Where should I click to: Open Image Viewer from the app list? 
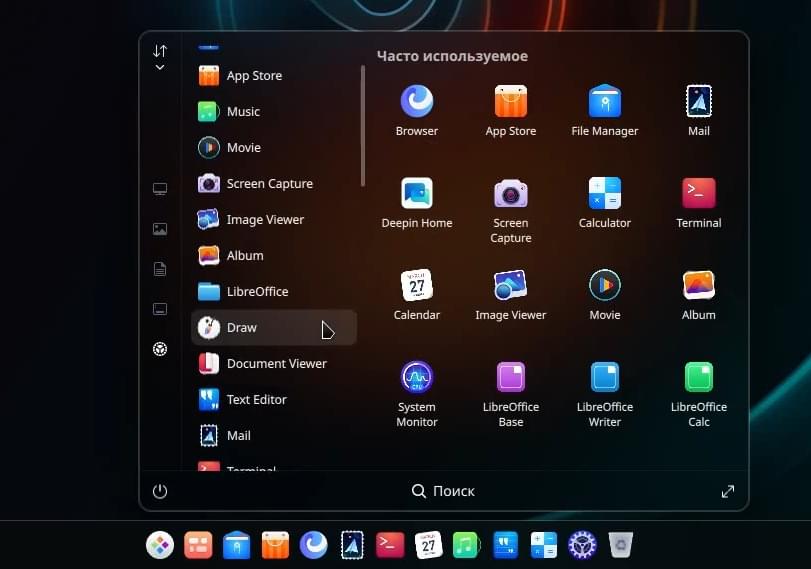point(274,219)
